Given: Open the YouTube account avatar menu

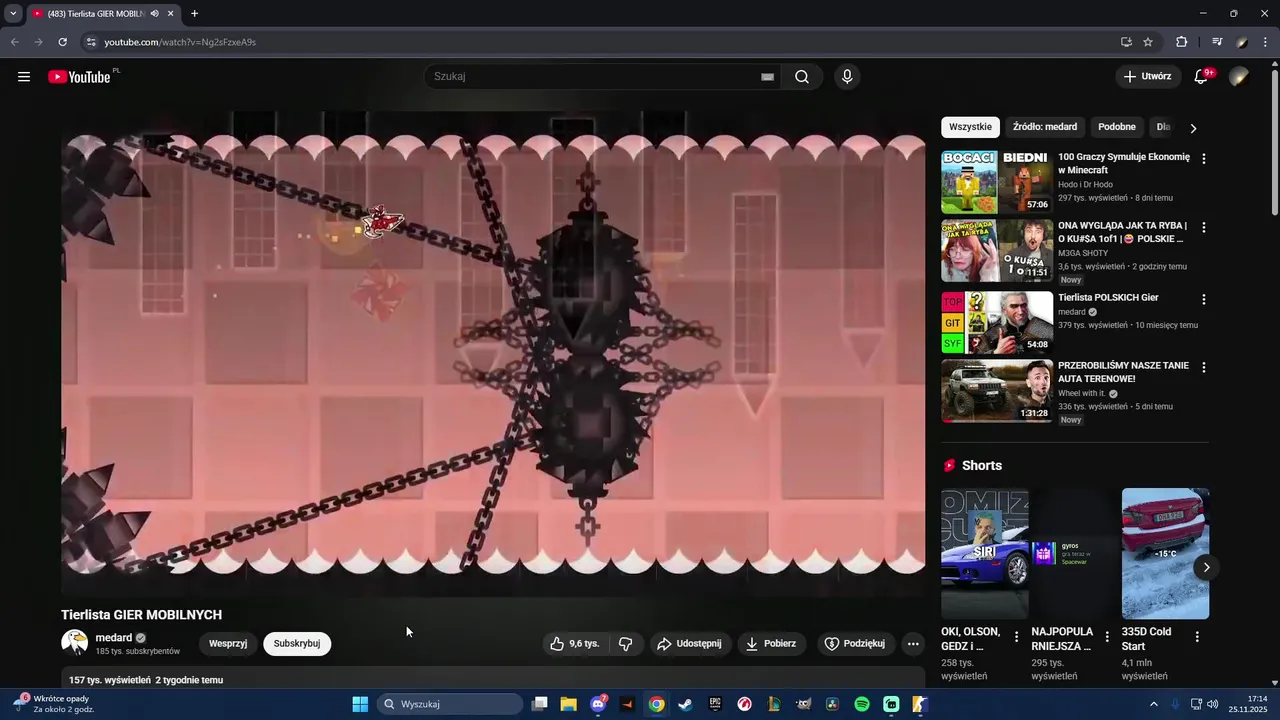Looking at the screenshot, I should coord(1239,77).
